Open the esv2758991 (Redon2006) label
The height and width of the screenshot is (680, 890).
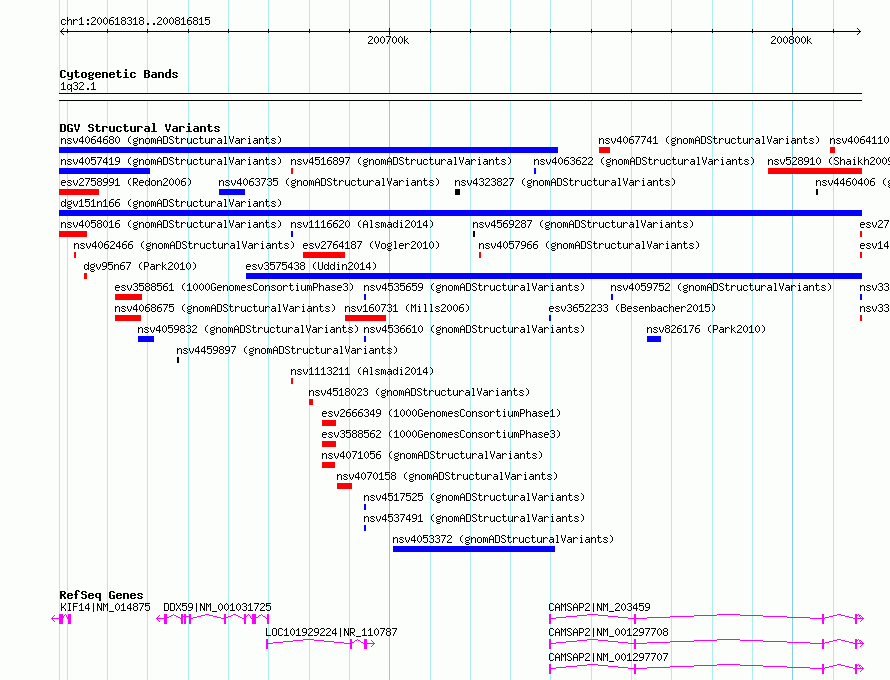tap(126, 182)
